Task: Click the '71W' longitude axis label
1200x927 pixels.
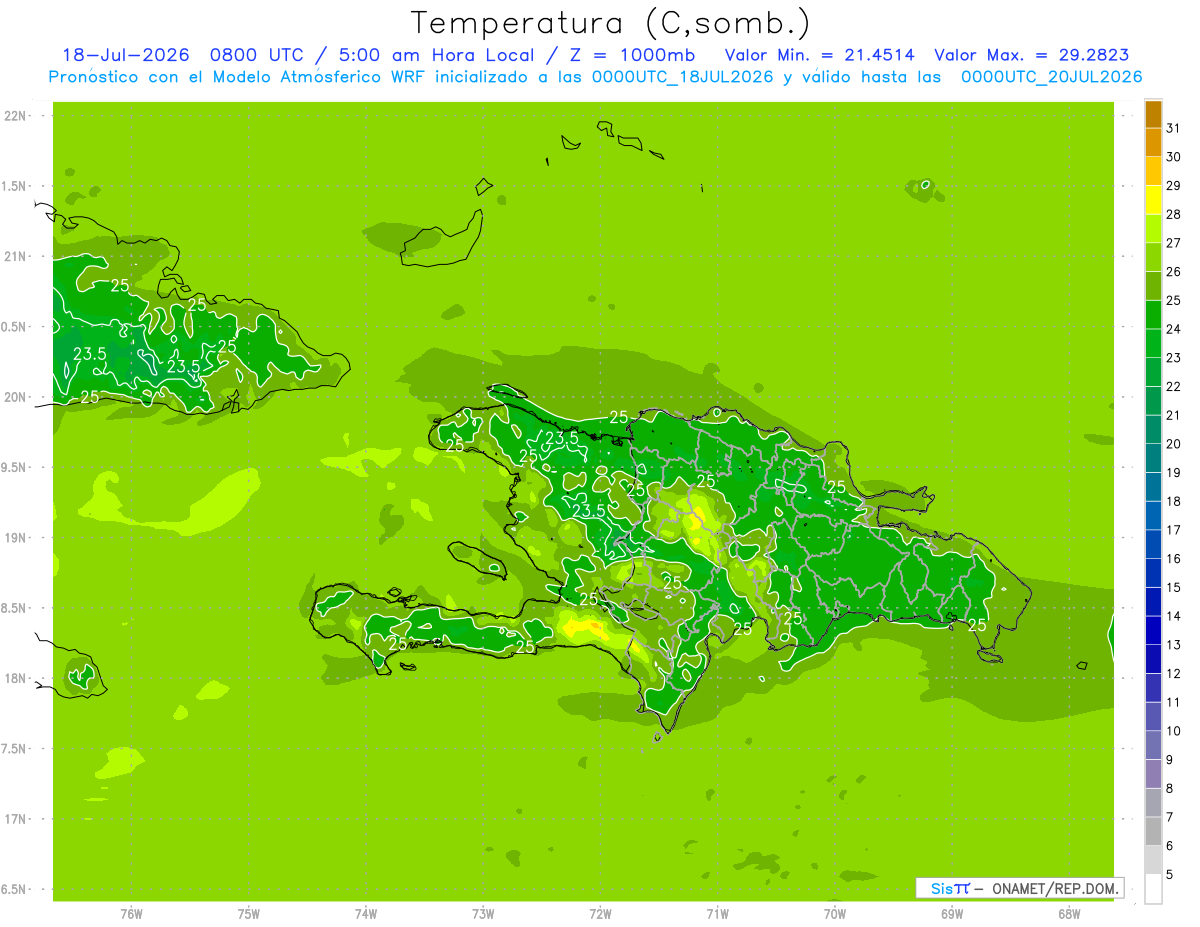Action: 717,914
